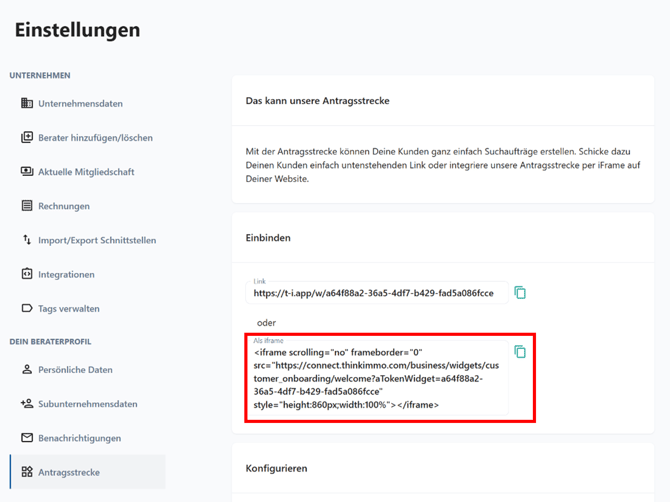The height and width of the screenshot is (502, 670).
Task: Click the Link URL input field
Action: [373, 293]
